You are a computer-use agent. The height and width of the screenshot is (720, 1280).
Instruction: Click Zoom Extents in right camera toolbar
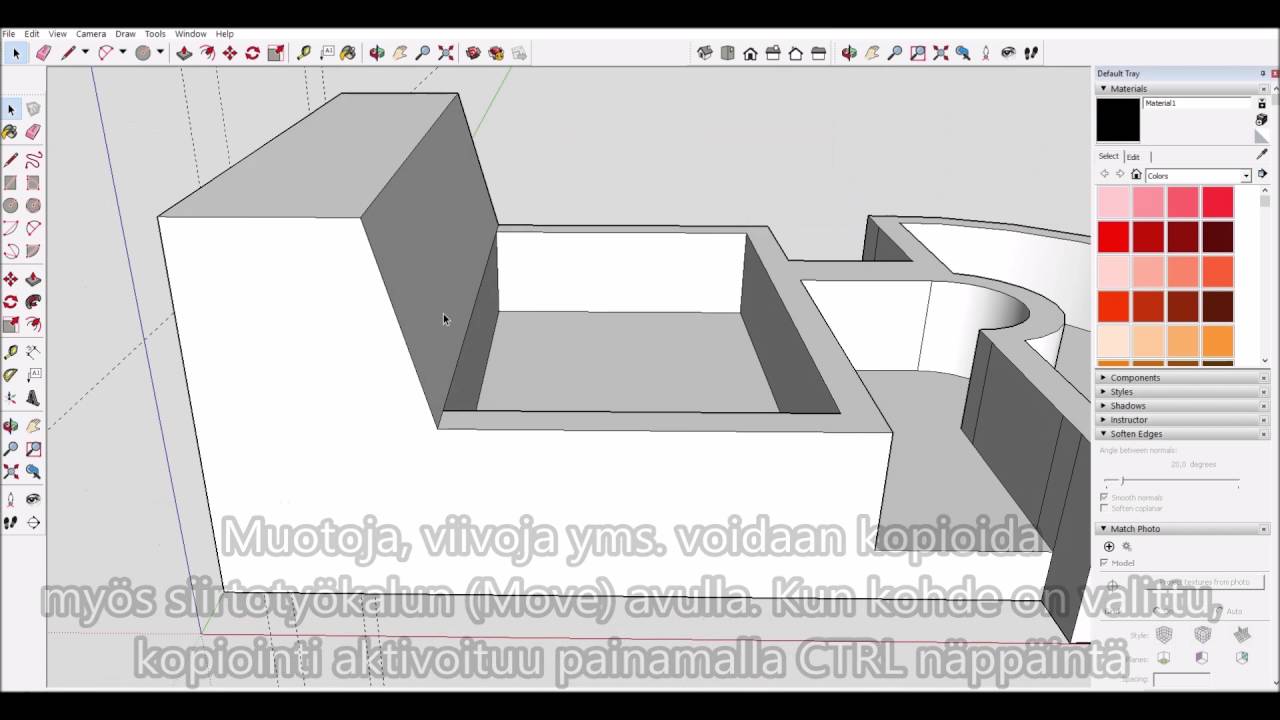[x=940, y=53]
